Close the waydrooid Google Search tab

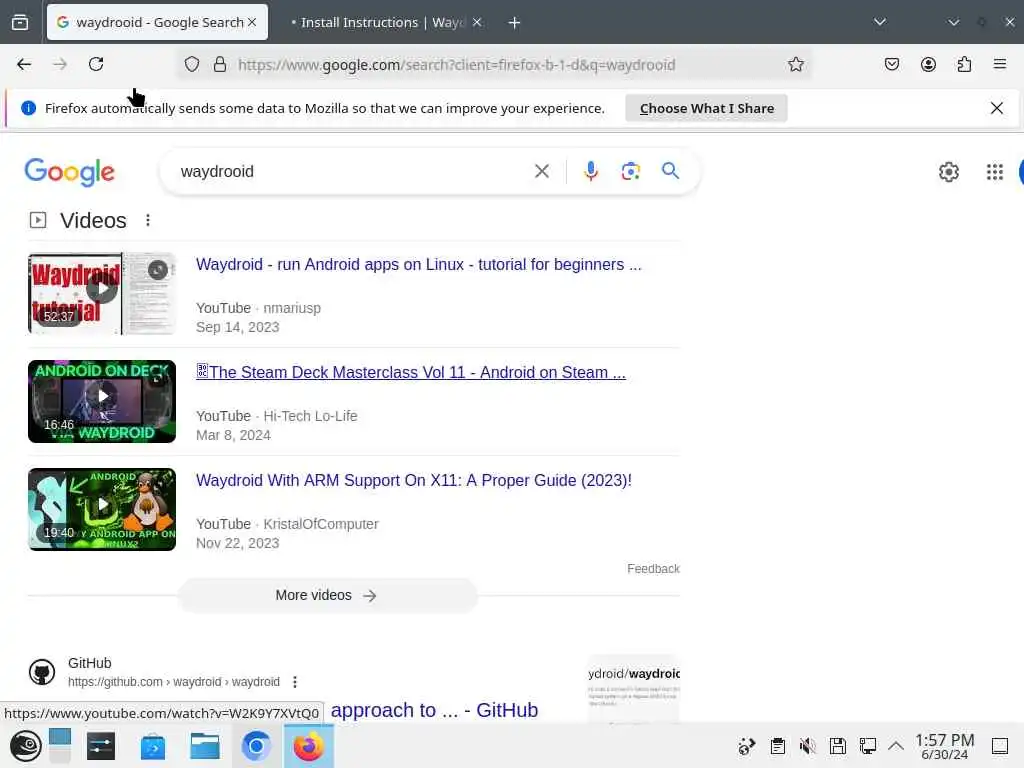click(x=252, y=22)
